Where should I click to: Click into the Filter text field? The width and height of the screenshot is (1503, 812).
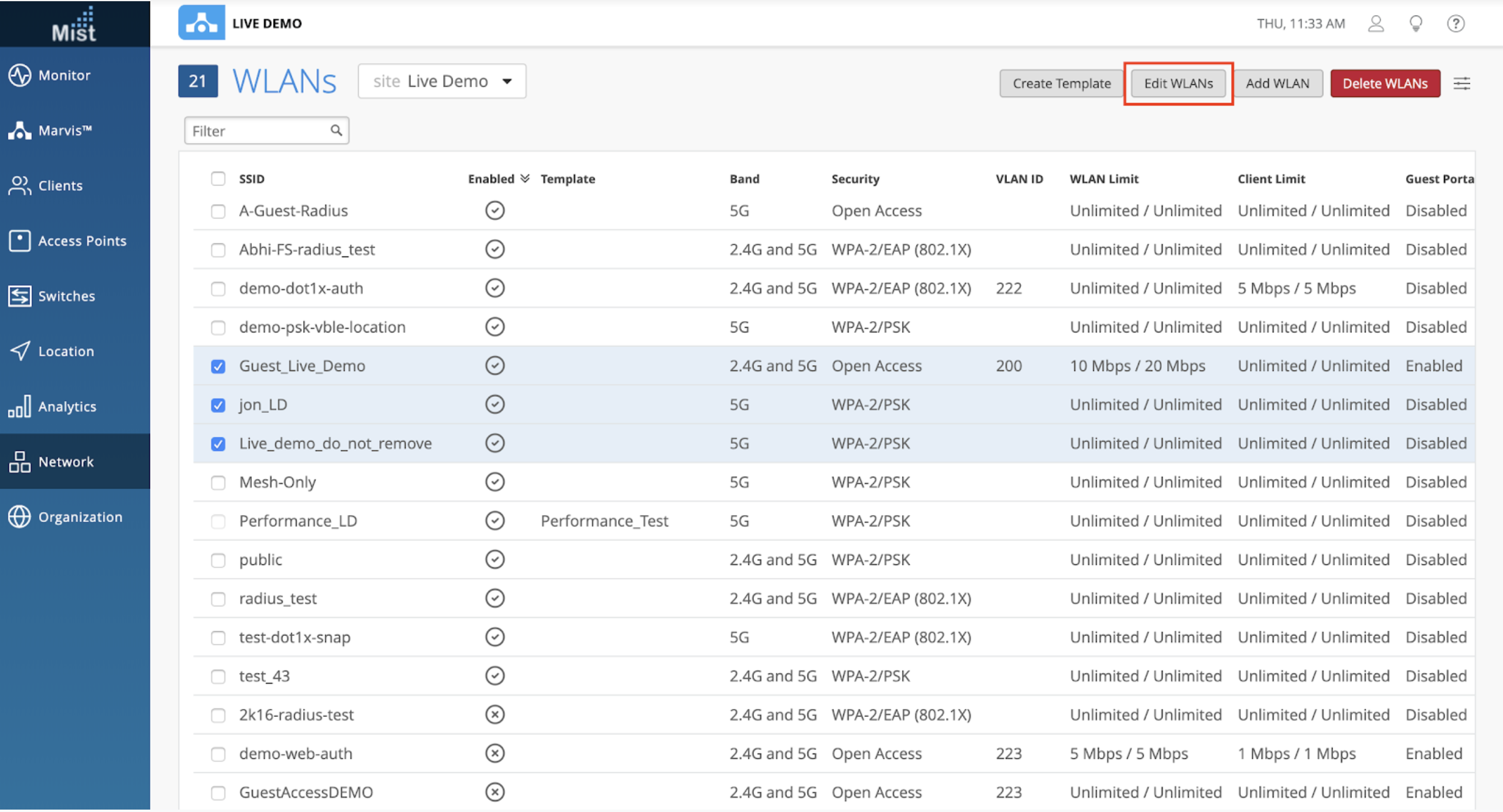(x=259, y=131)
